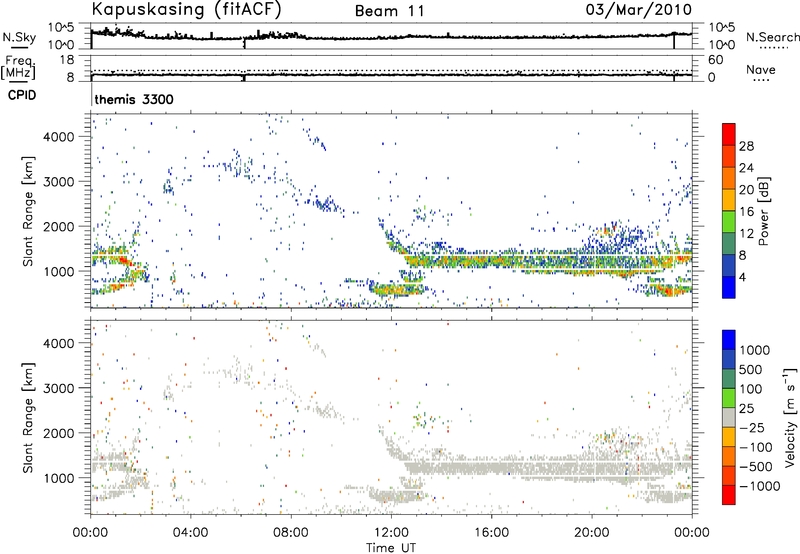This screenshot has width=800, height=554.
Task: Click the blue 4 dB segment of Power colorbar
Action: [x=729, y=287]
